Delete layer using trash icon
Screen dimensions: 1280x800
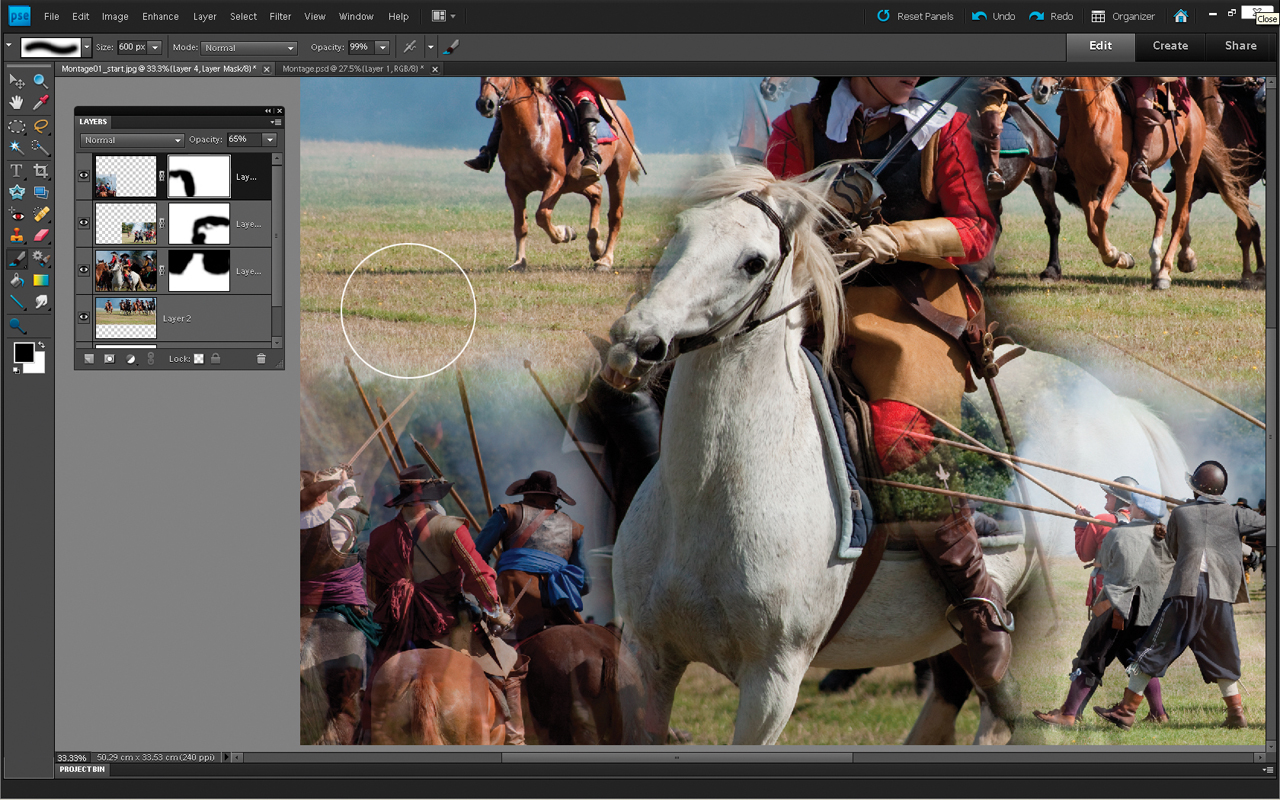[261, 358]
